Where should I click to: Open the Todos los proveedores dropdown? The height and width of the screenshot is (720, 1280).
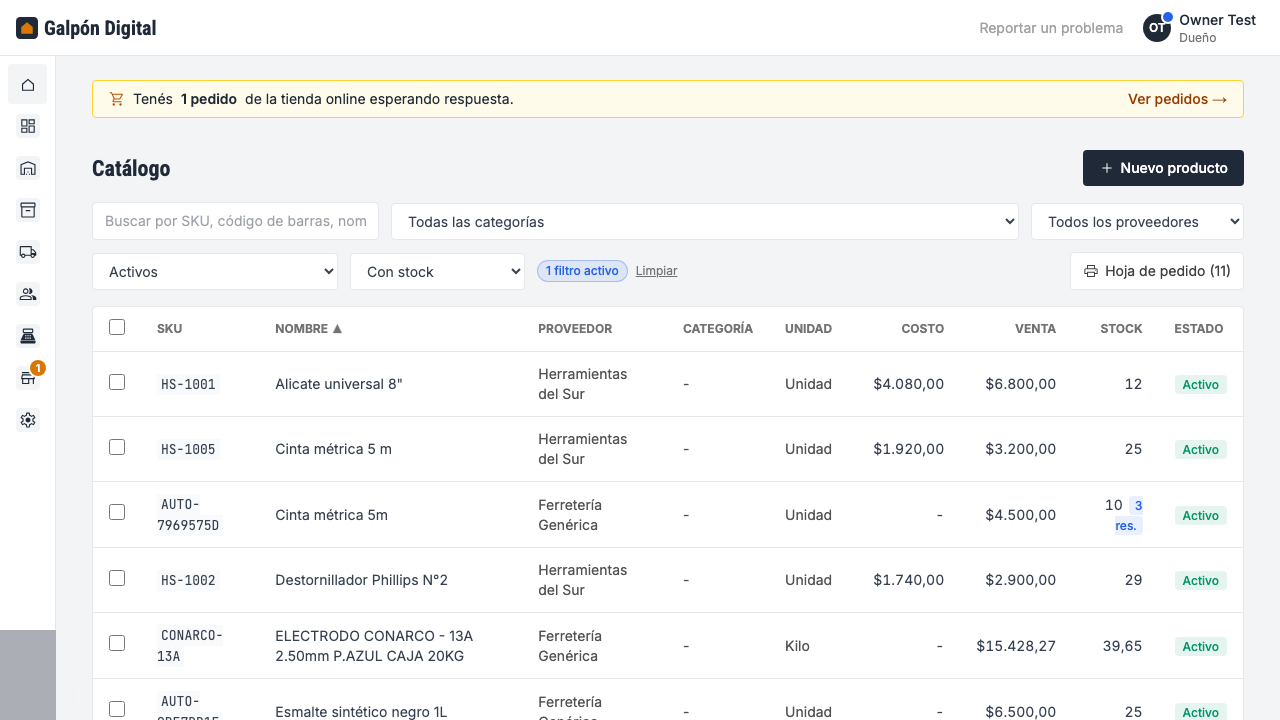tap(1137, 222)
